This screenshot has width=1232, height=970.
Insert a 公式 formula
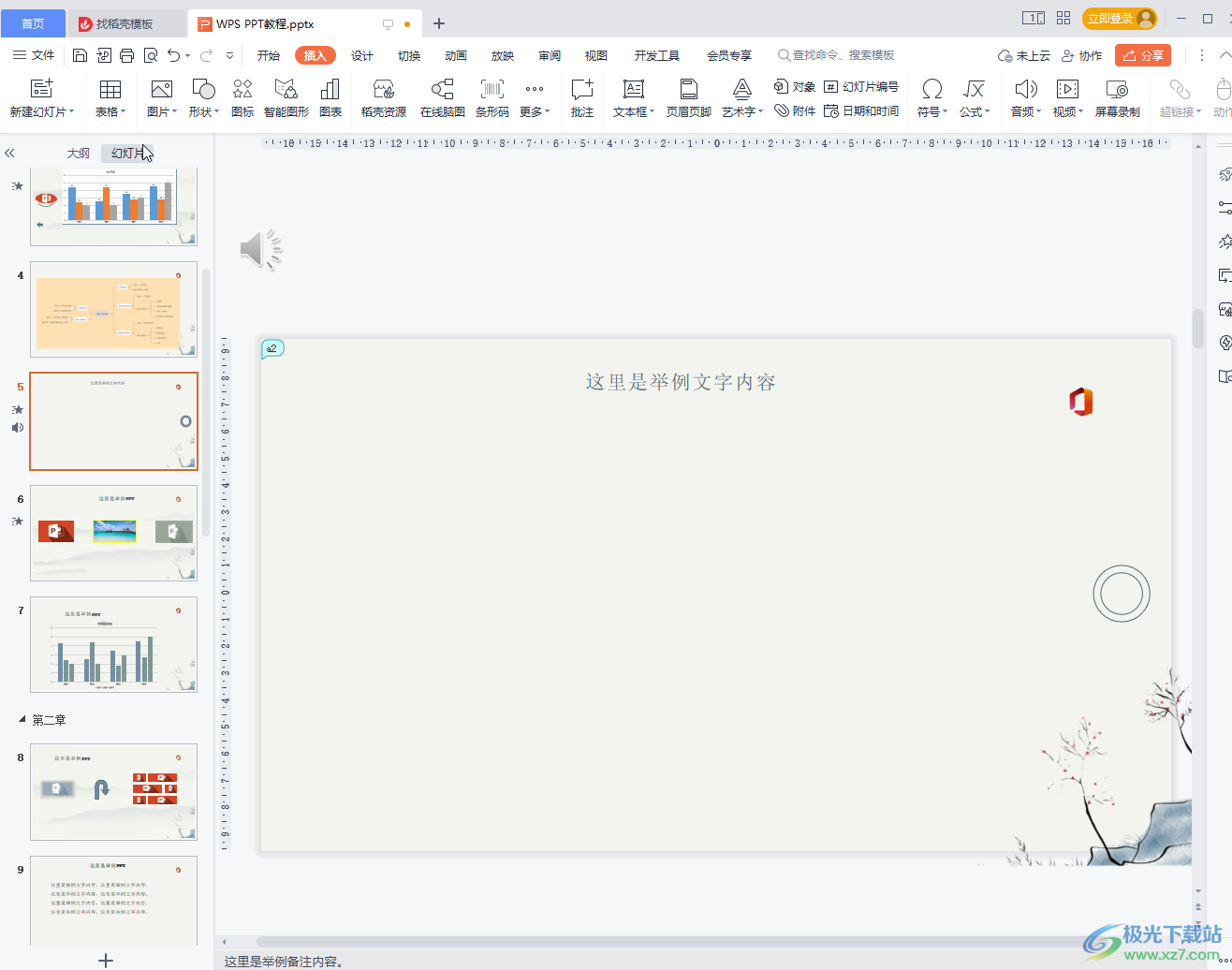975,98
